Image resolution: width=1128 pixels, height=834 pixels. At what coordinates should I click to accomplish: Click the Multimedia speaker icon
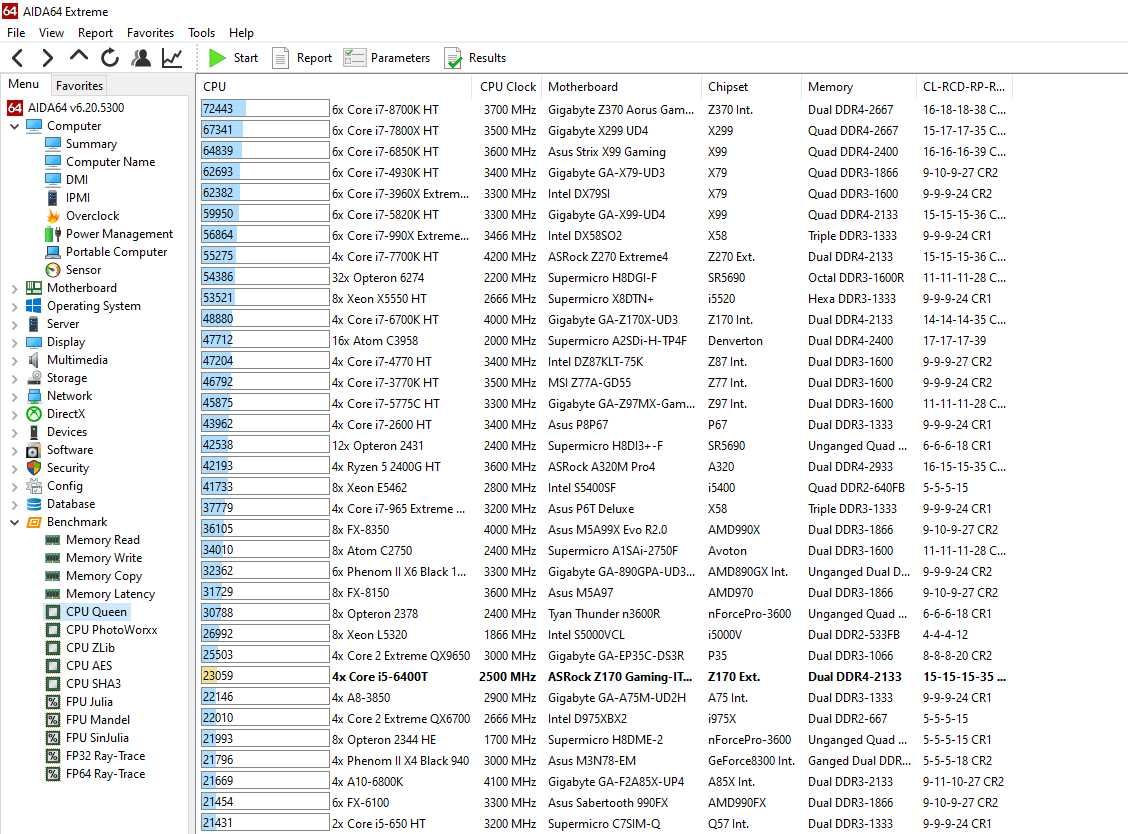(34, 360)
